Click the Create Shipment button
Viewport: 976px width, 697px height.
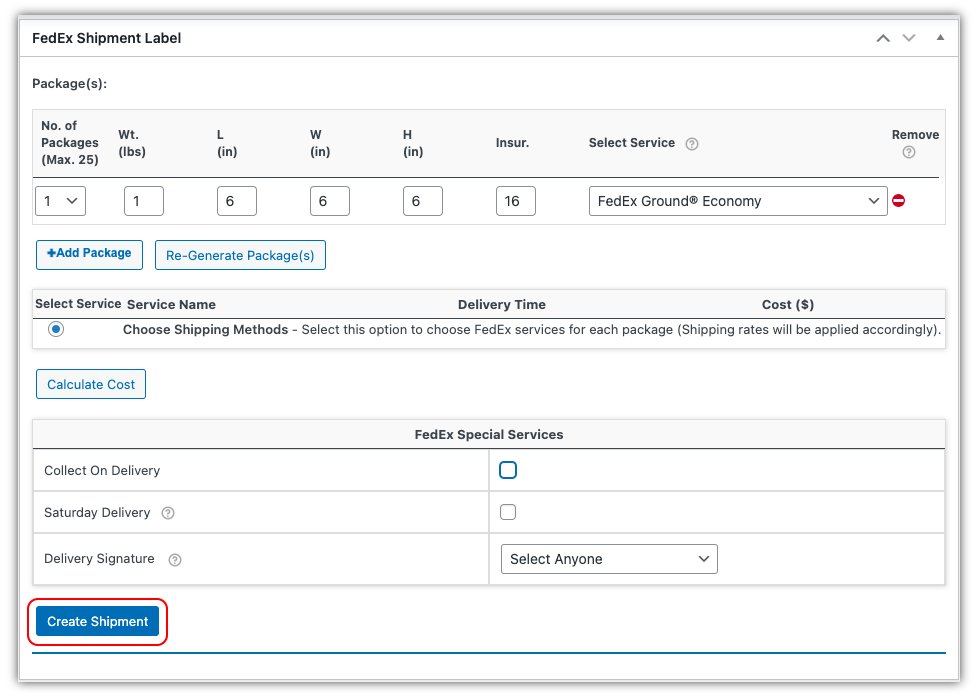click(x=98, y=621)
